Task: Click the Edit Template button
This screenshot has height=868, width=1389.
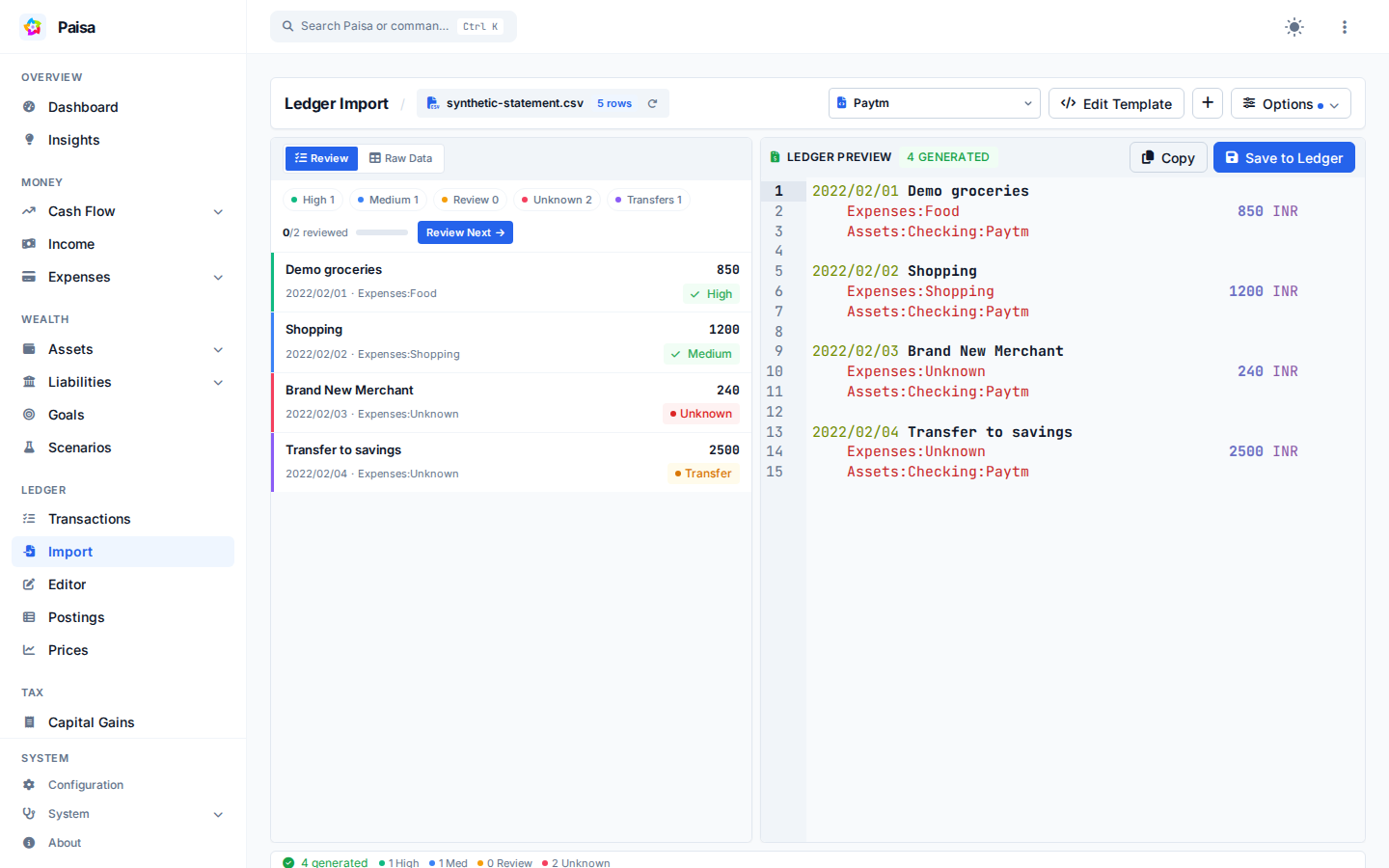Action: point(1116,103)
